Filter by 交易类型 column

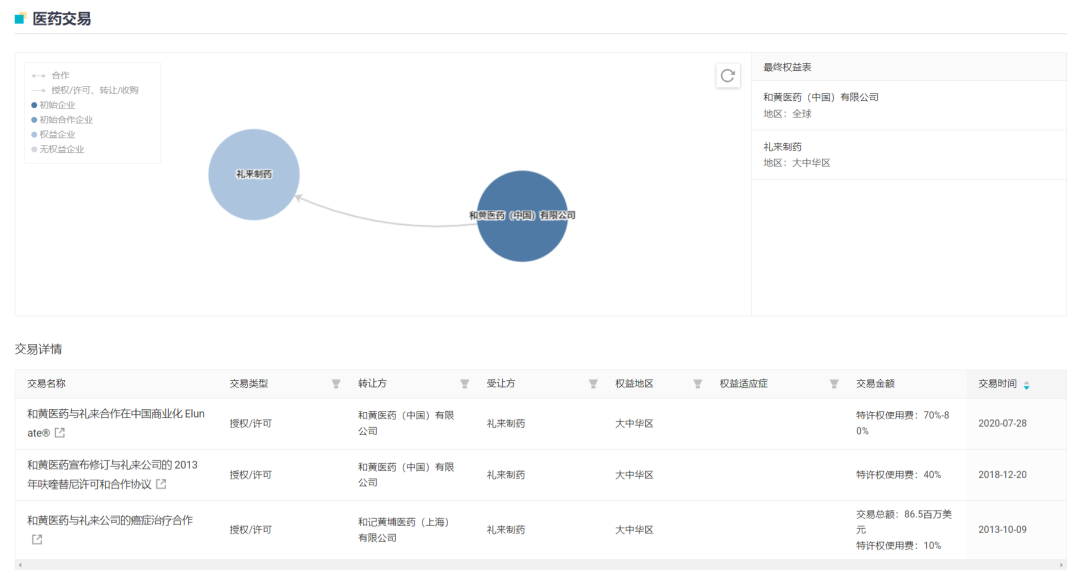tap(336, 384)
